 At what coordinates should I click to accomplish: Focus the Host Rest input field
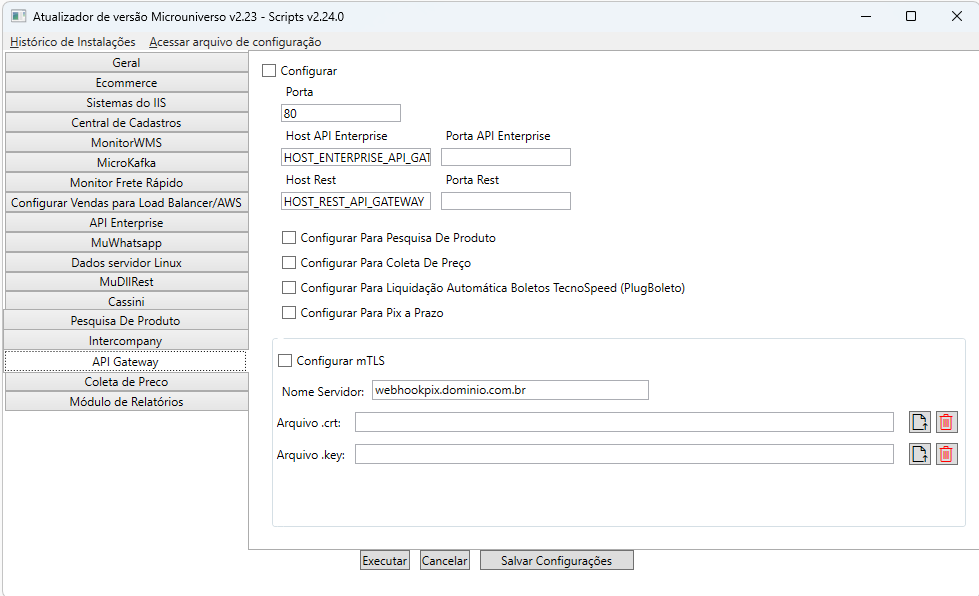tap(356, 201)
